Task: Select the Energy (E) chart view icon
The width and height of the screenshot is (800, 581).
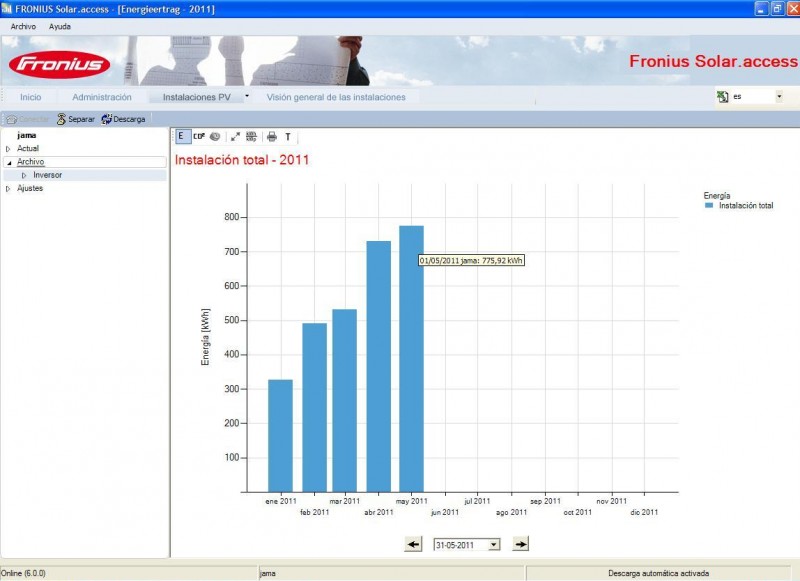Action: click(x=181, y=136)
